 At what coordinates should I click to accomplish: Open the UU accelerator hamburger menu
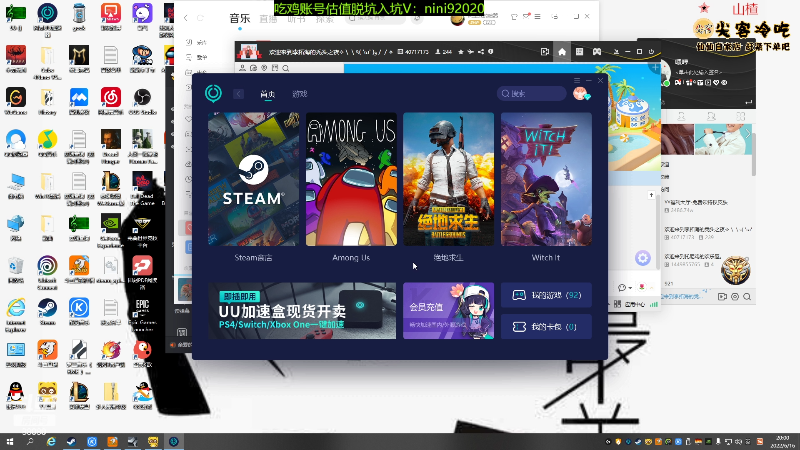(577, 81)
